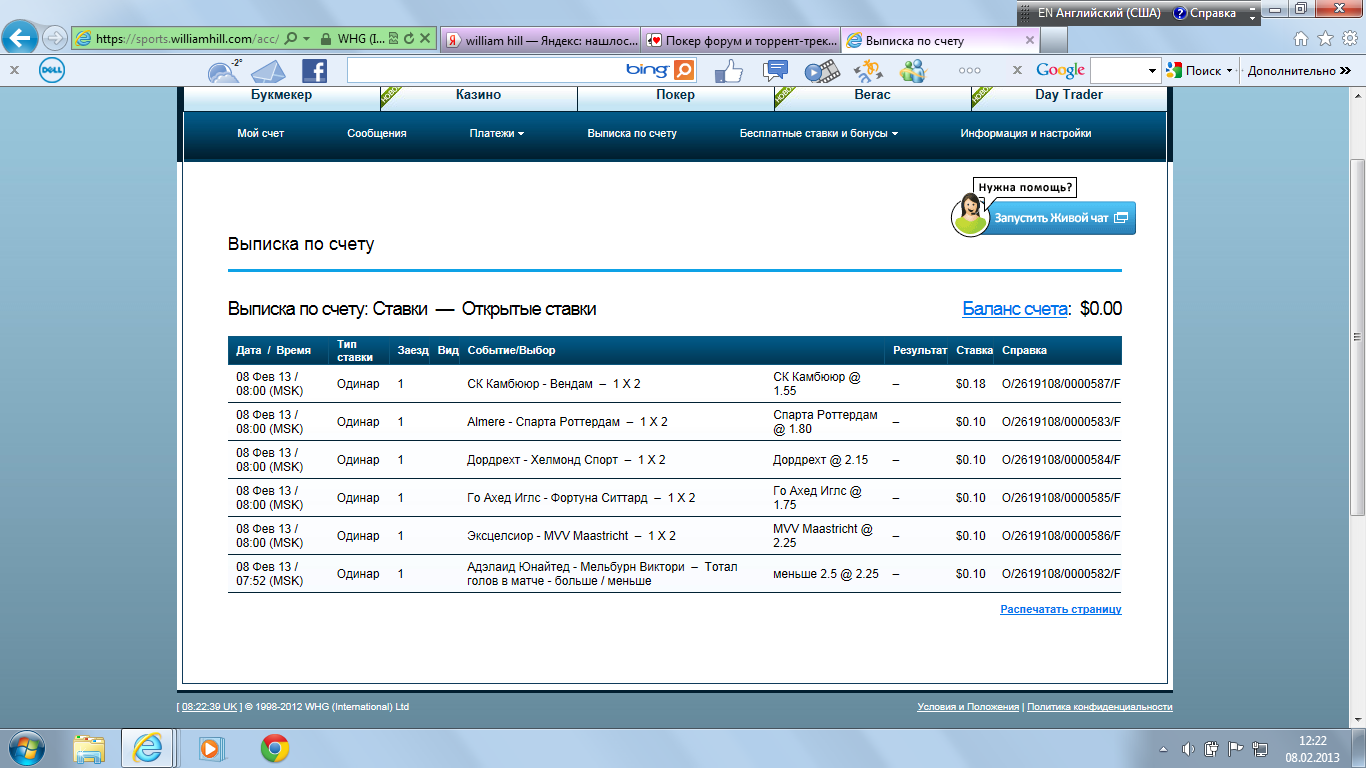Click the weather icon in toolbar
Viewport: 1366px width, 768px height.
[x=224, y=71]
